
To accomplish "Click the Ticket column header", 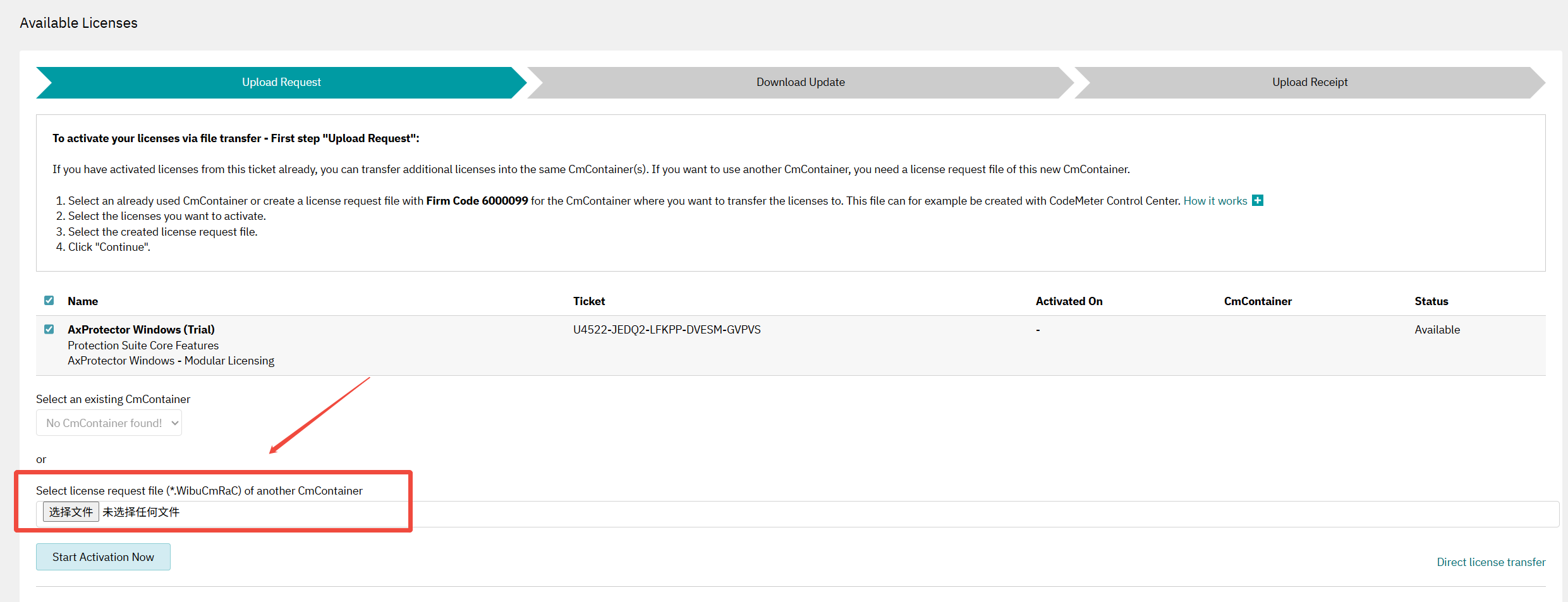I will tap(589, 301).
